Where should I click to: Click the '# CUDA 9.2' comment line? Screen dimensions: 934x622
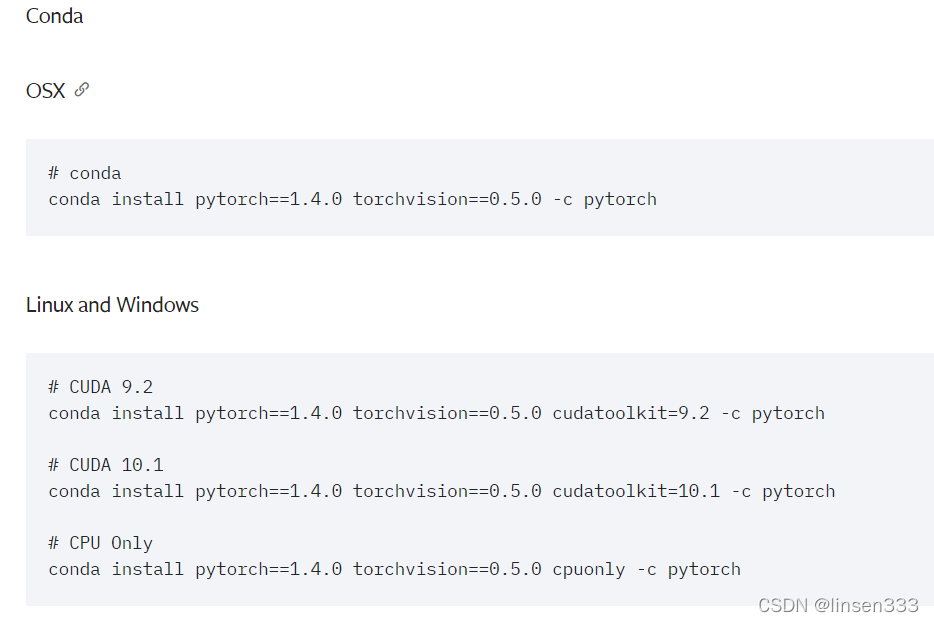tap(101, 387)
